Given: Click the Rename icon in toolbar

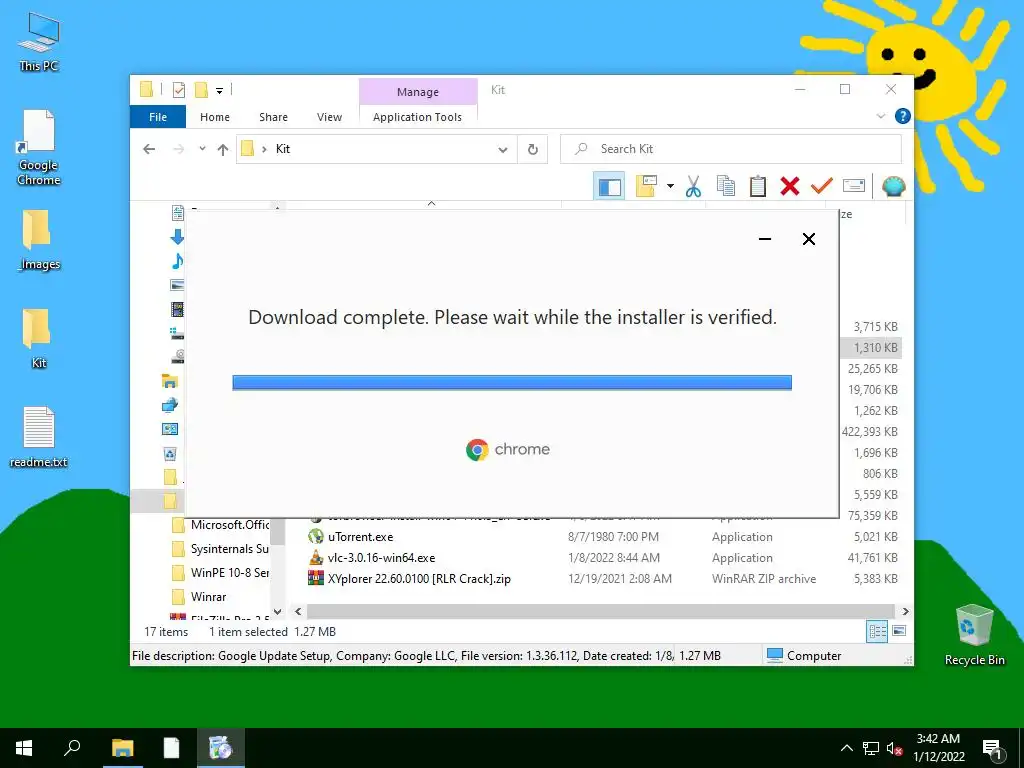Looking at the screenshot, I should click(x=854, y=186).
